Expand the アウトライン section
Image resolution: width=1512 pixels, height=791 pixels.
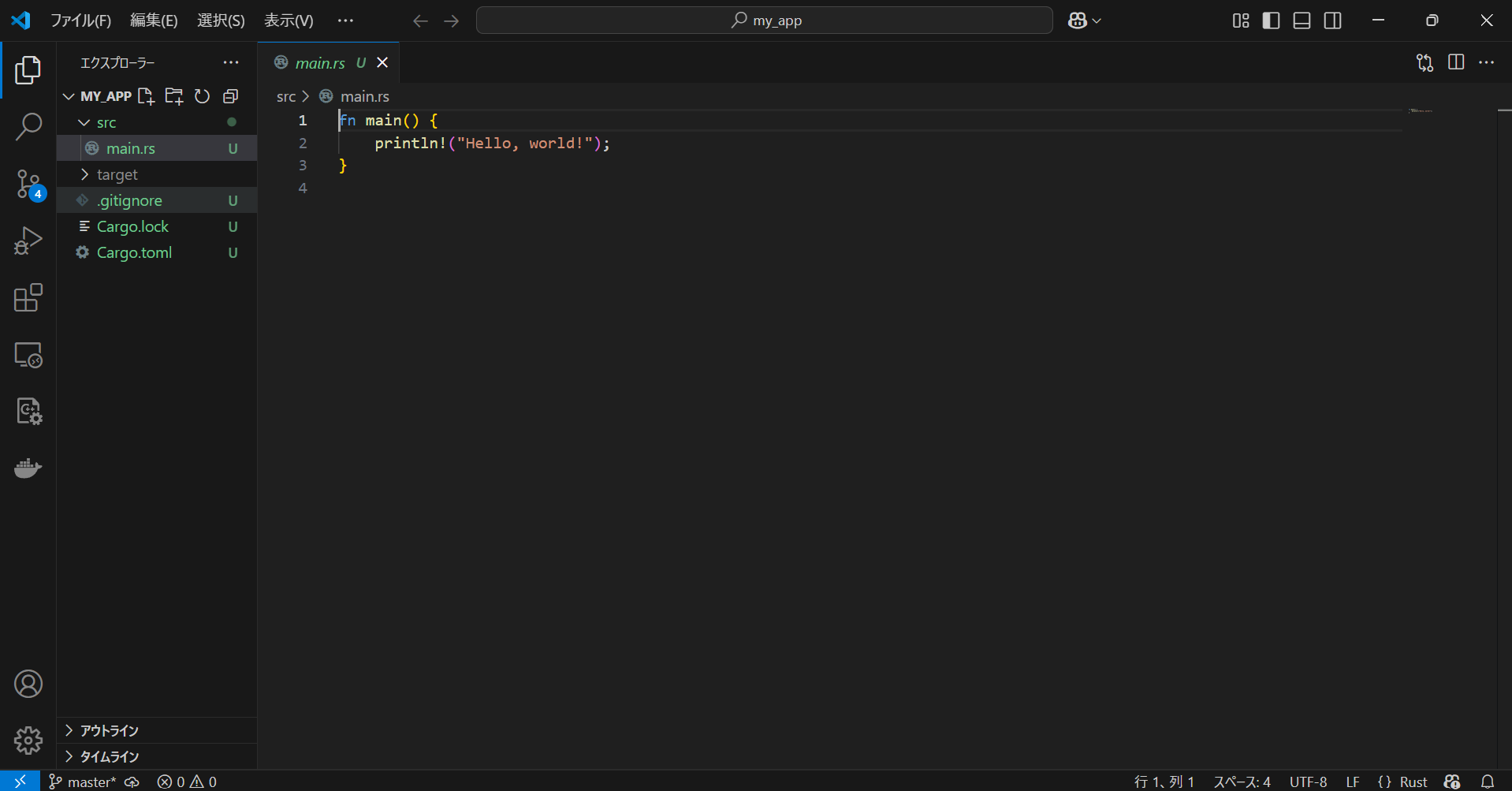[109, 730]
